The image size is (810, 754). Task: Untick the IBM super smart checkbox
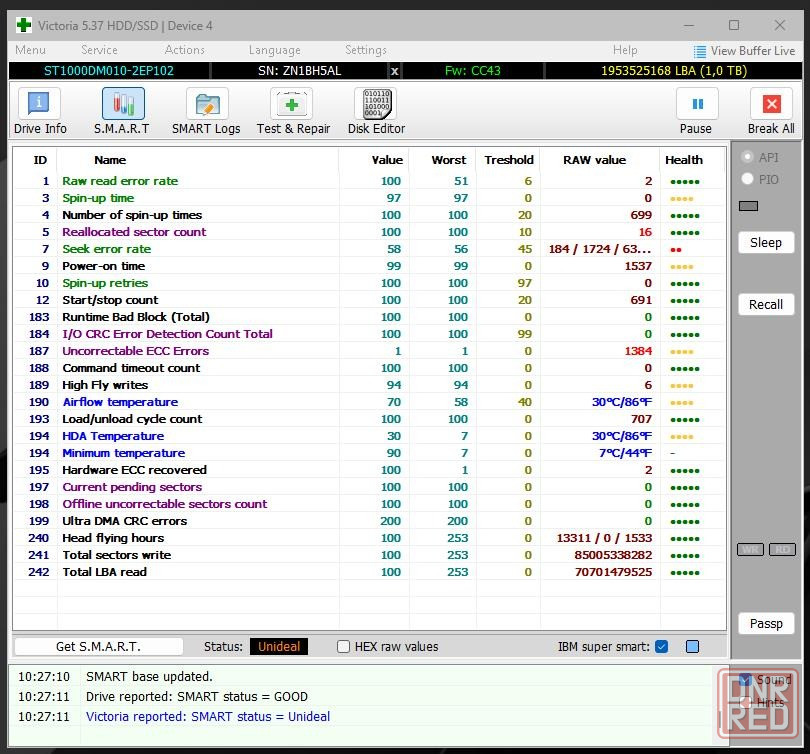[x=661, y=647]
